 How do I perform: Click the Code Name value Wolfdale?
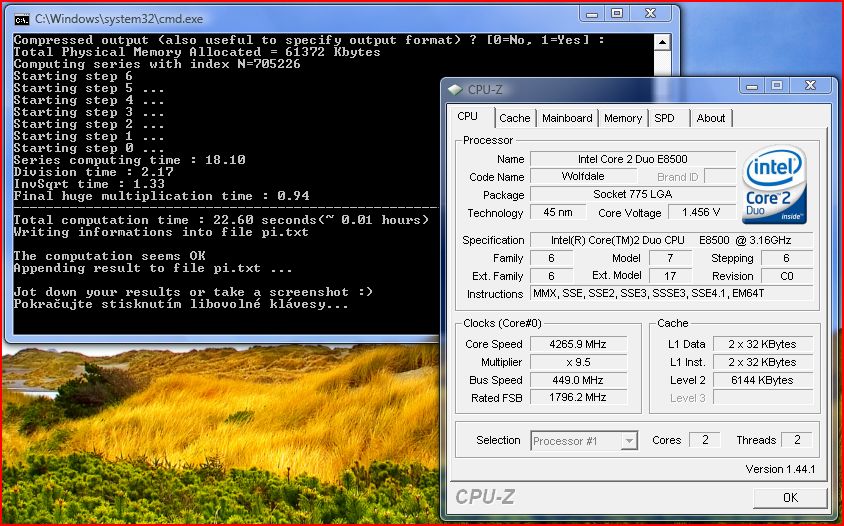583,176
